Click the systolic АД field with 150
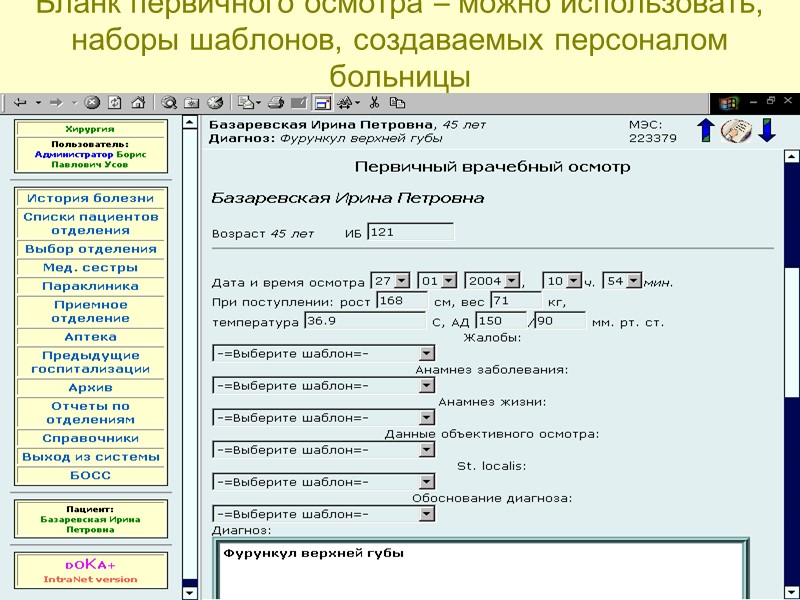The image size is (800, 600). 501,321
